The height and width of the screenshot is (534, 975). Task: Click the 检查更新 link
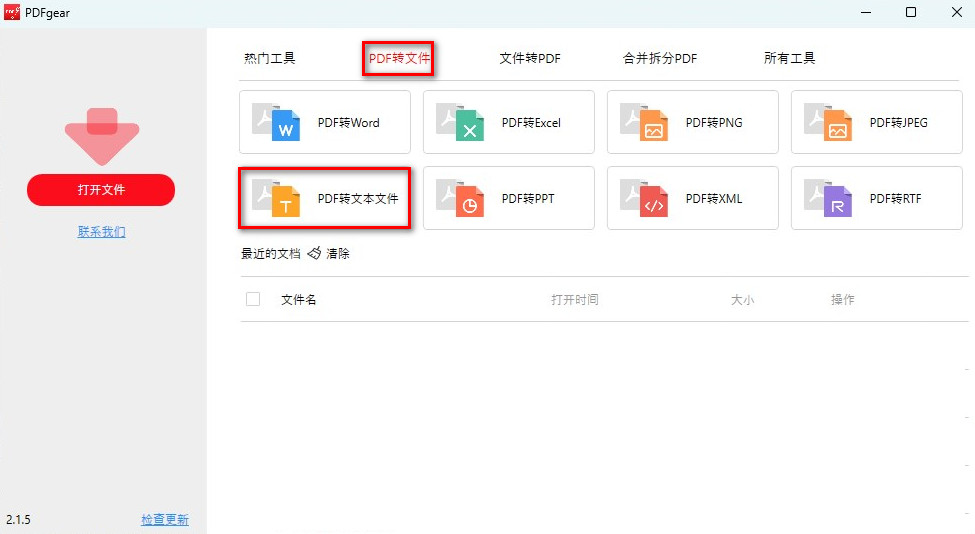coord(165,519)
